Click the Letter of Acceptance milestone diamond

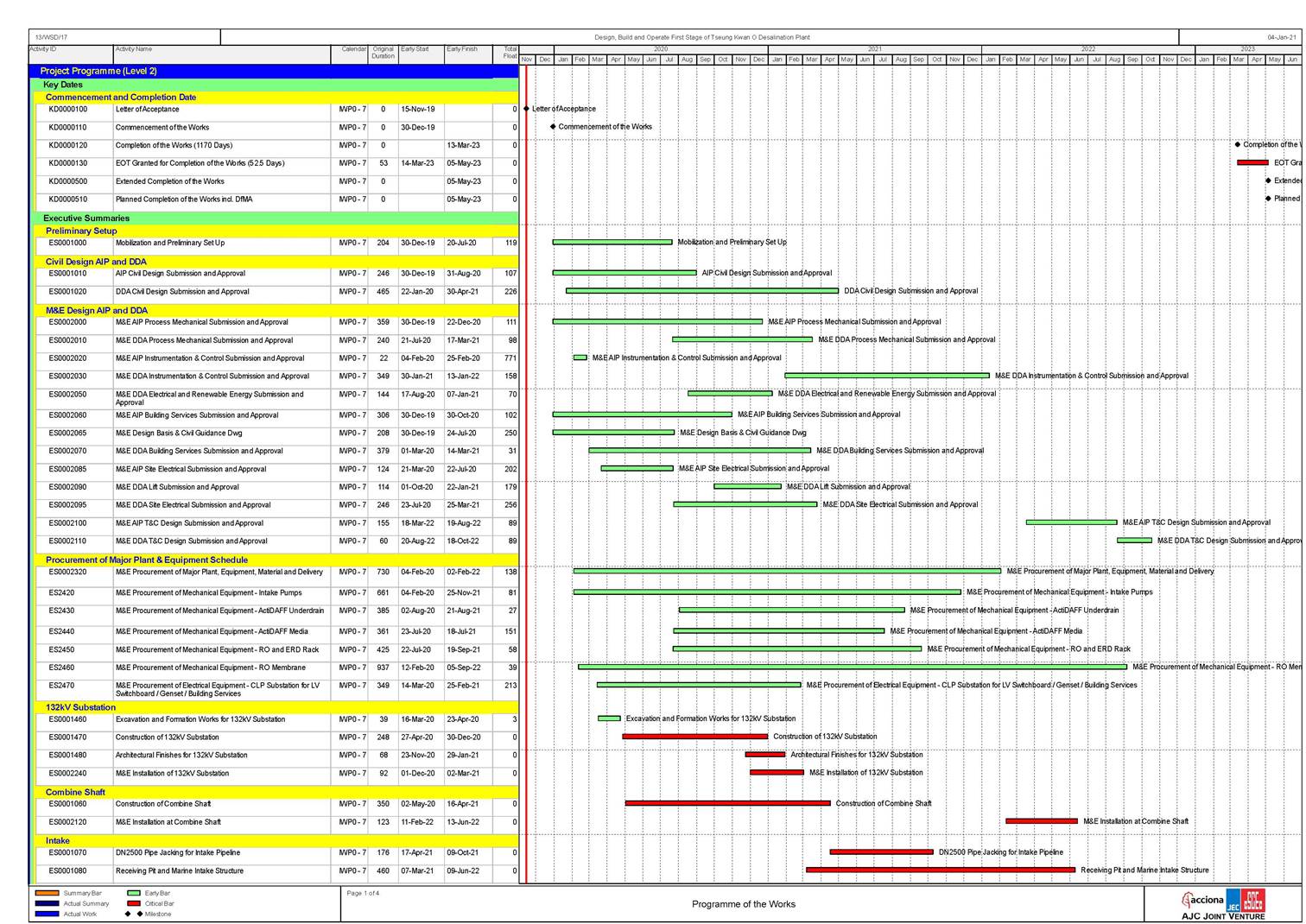click(526, 109)
